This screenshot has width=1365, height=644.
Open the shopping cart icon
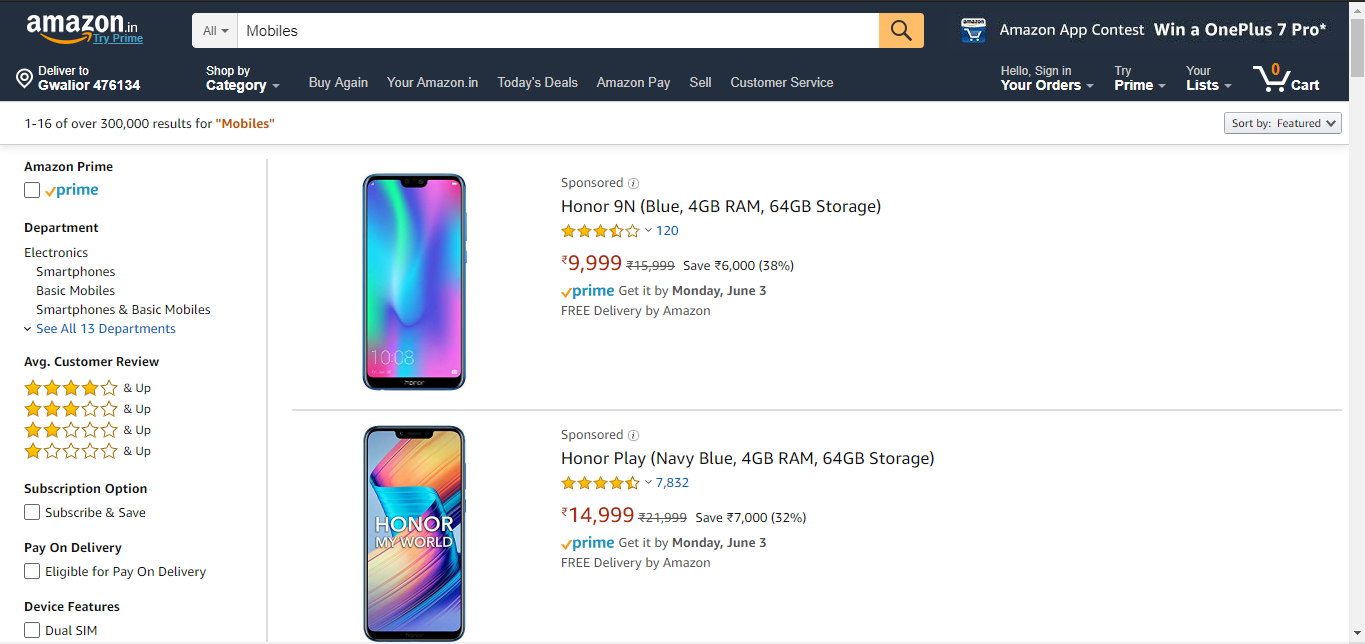pos(1272,78)
